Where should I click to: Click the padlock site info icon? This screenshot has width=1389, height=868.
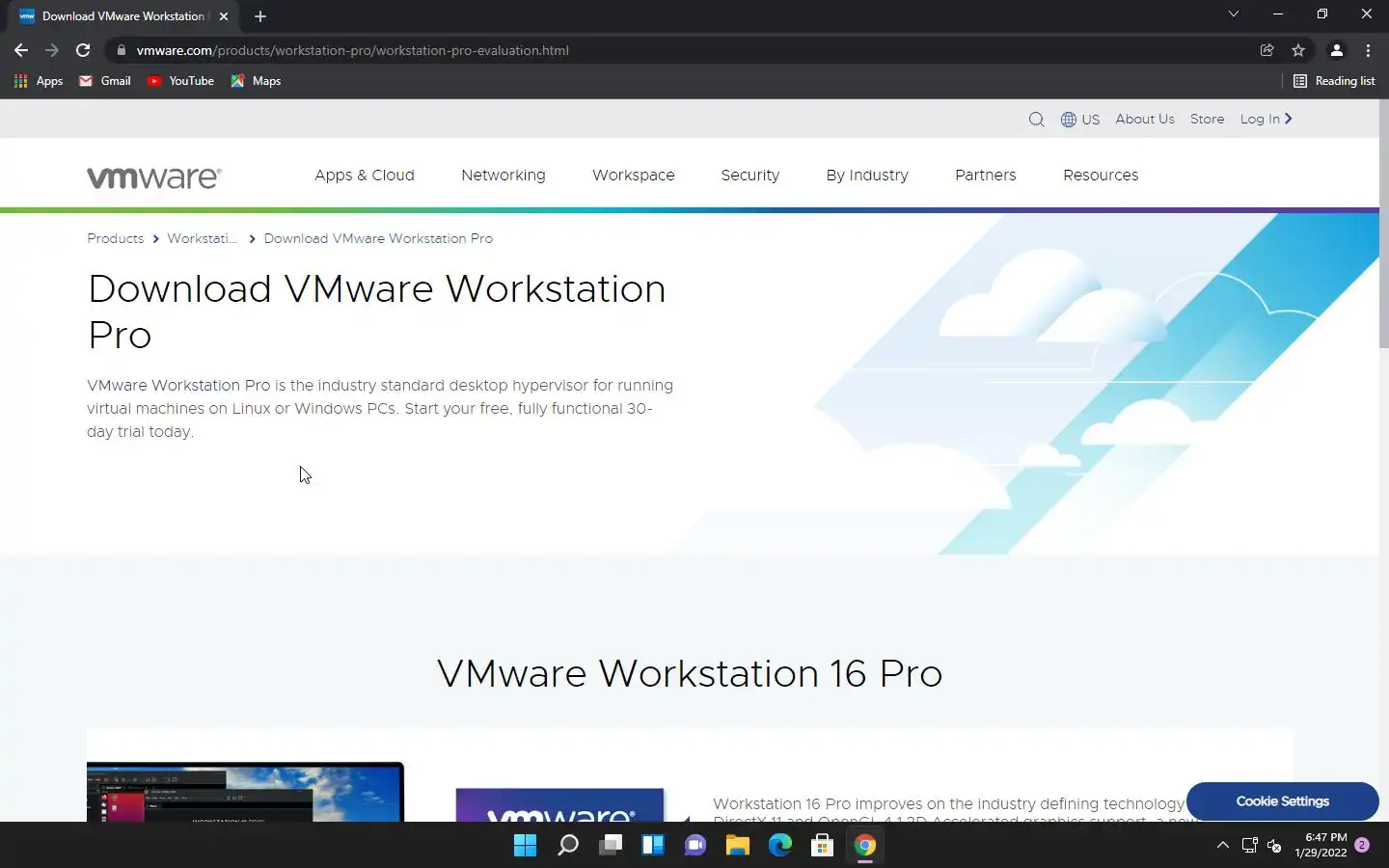tap(121, 50)
